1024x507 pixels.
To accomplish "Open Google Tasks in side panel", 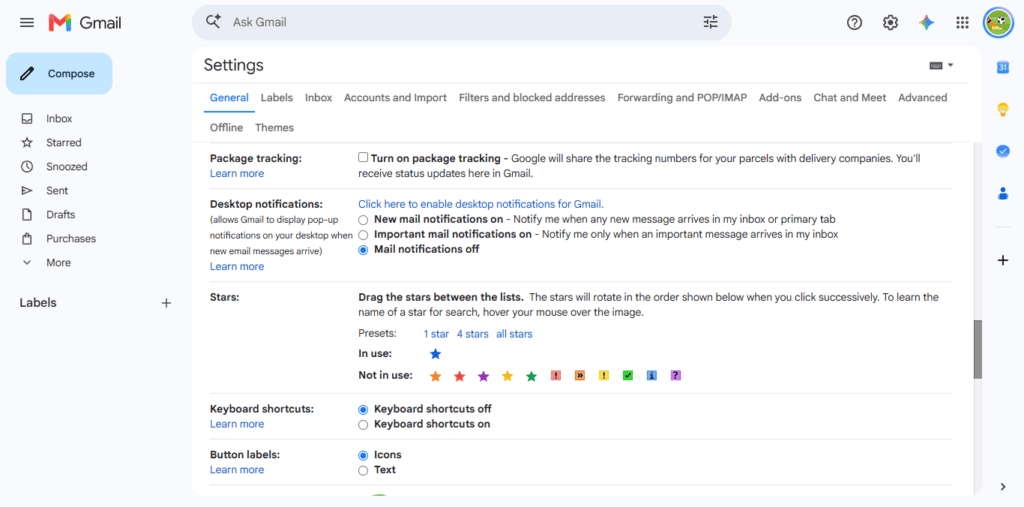I will 1002,151.
